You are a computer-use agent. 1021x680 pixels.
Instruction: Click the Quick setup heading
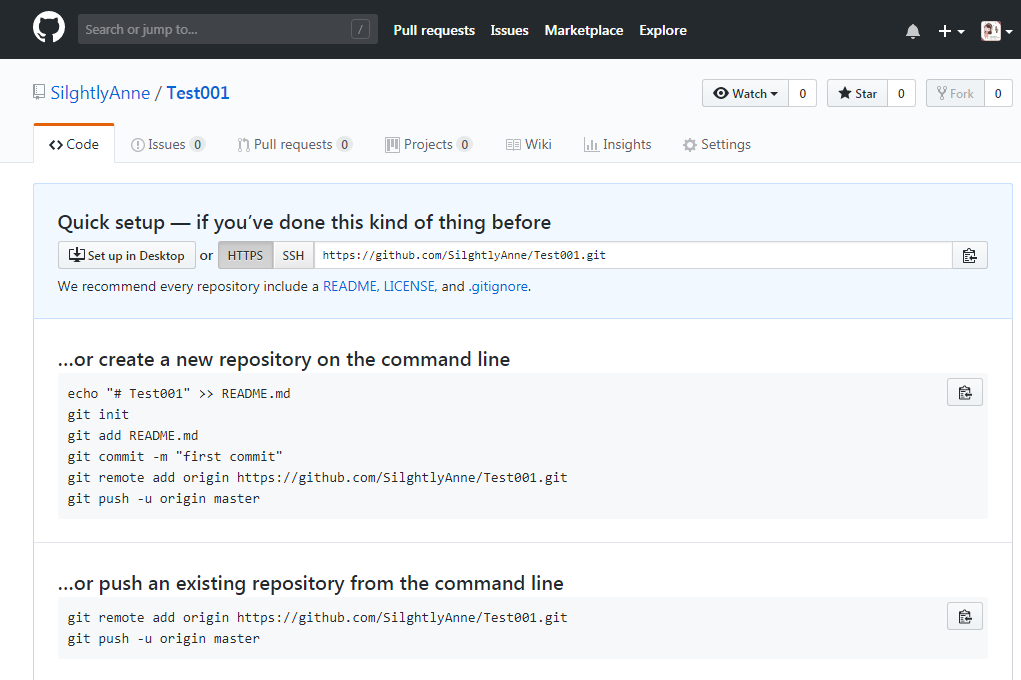(304, 222)
